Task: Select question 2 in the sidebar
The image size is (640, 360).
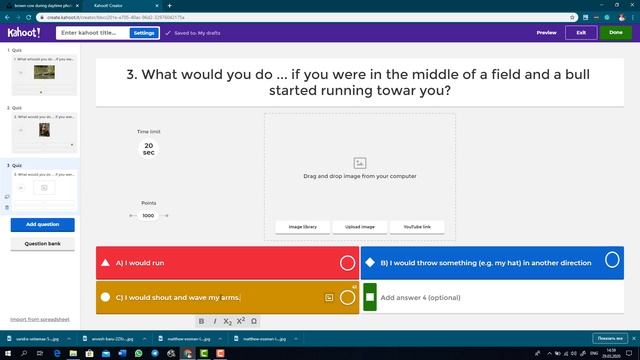Action: click(44, 133)
